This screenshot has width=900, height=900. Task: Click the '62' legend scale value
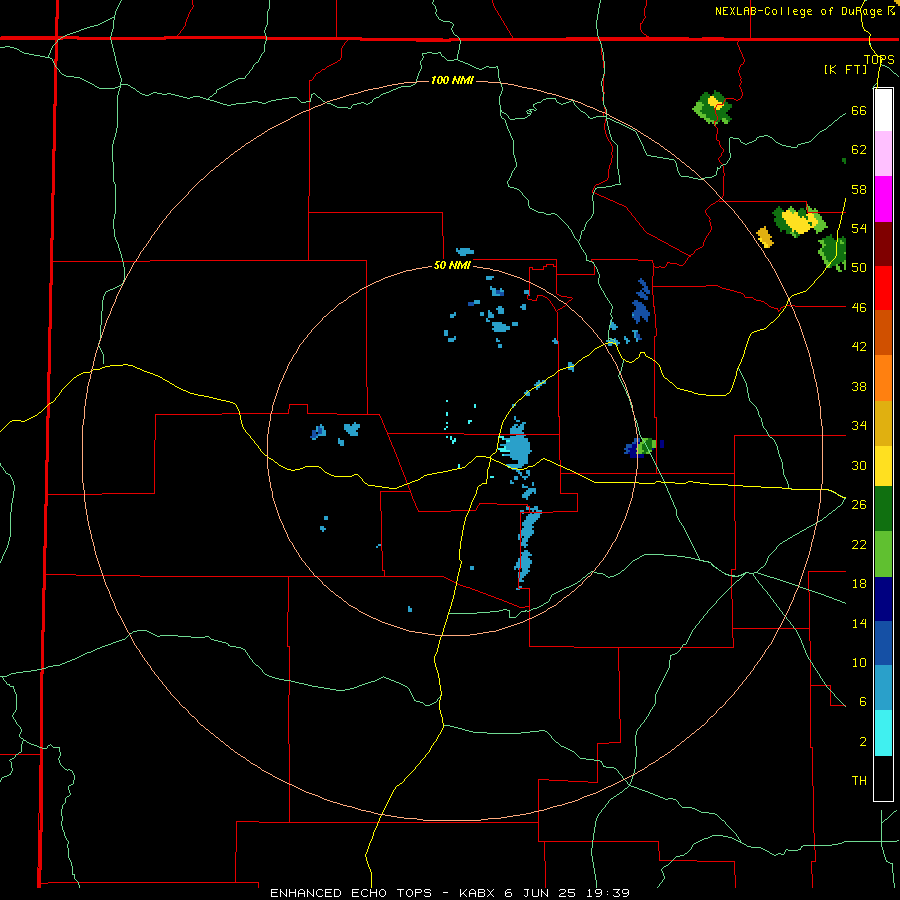[x=859, y=150]
